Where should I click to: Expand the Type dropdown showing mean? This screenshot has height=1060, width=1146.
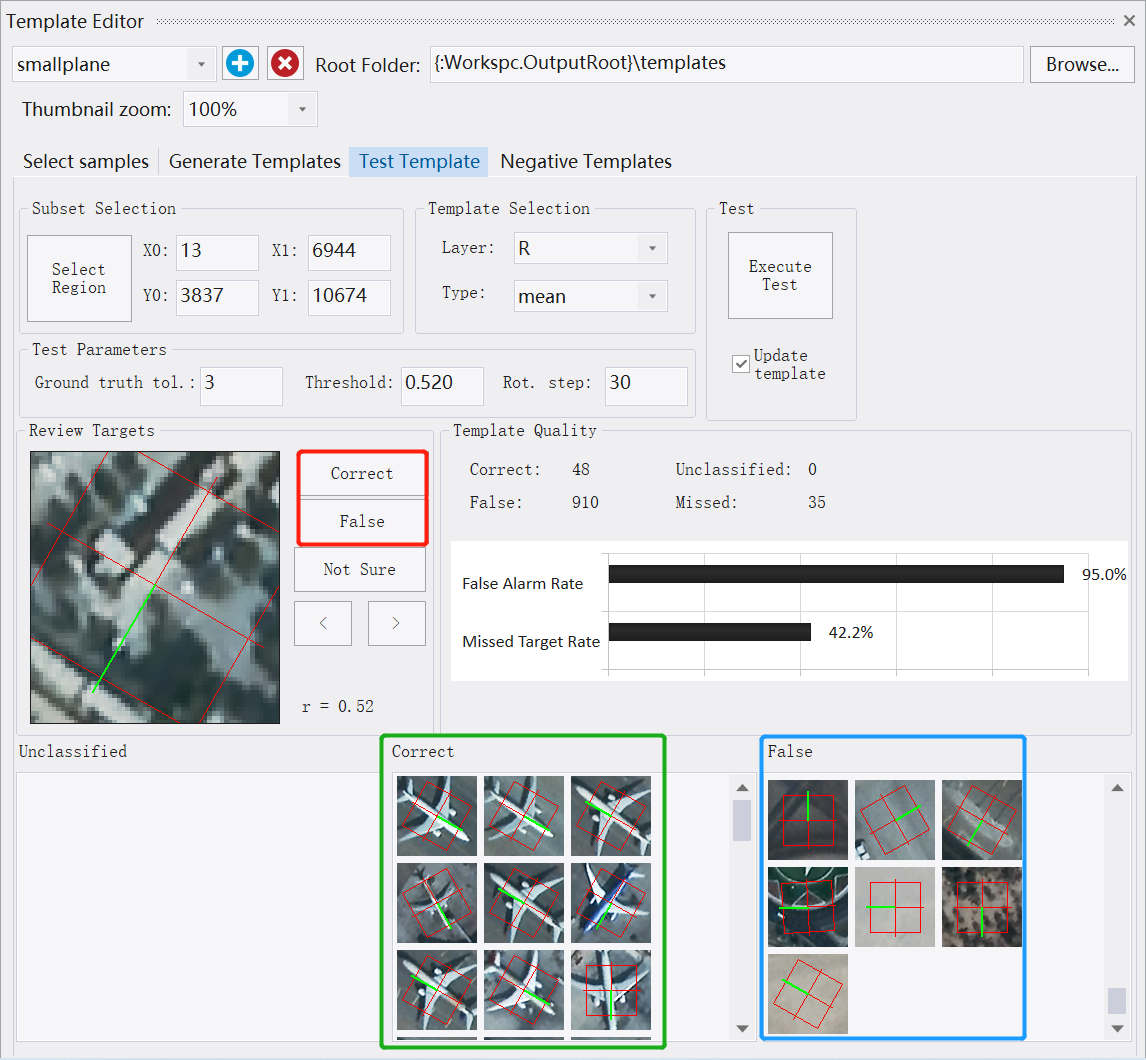coord(651,296)
